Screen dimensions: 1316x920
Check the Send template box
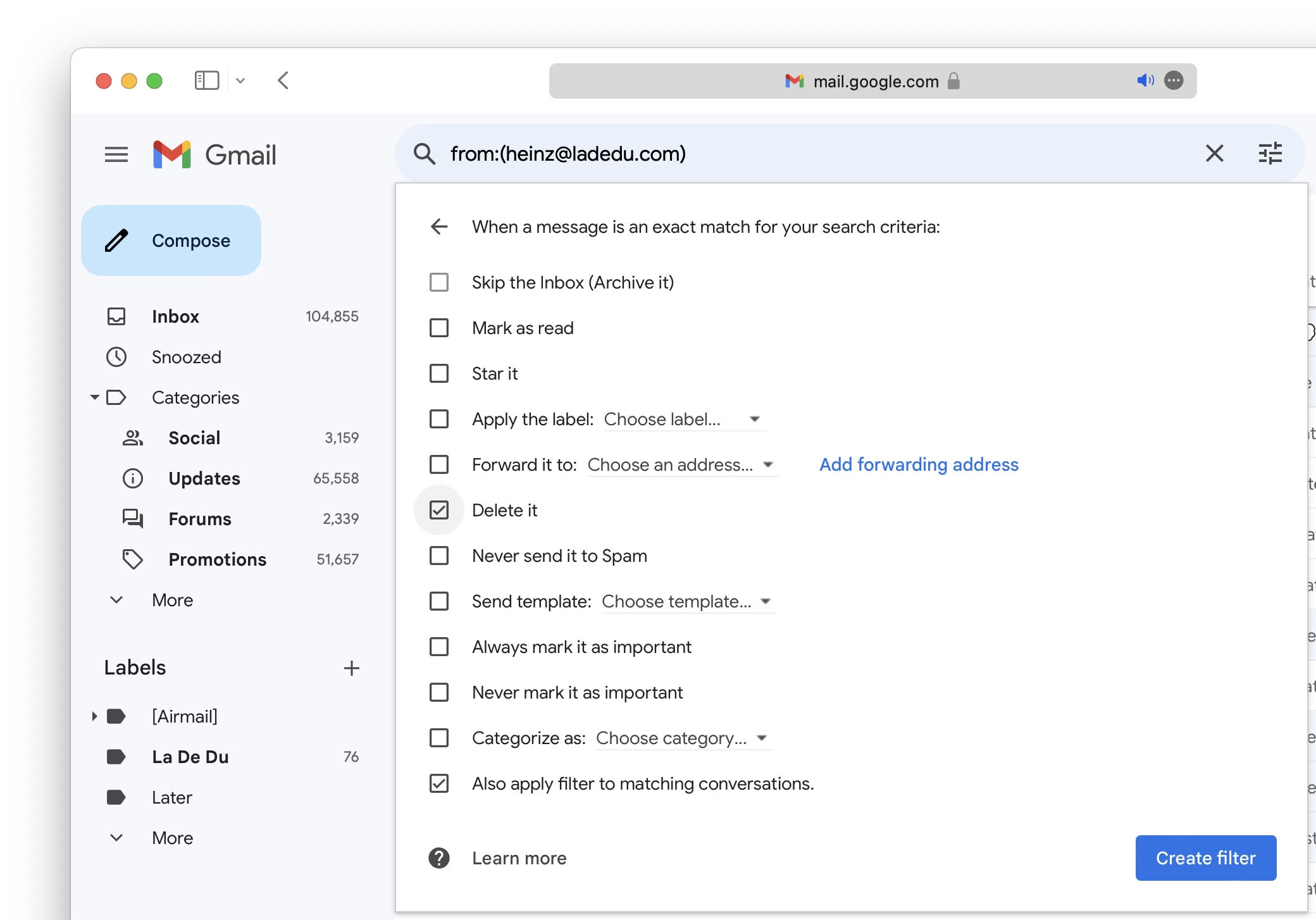pyautogui.click(x=439, y=601)
